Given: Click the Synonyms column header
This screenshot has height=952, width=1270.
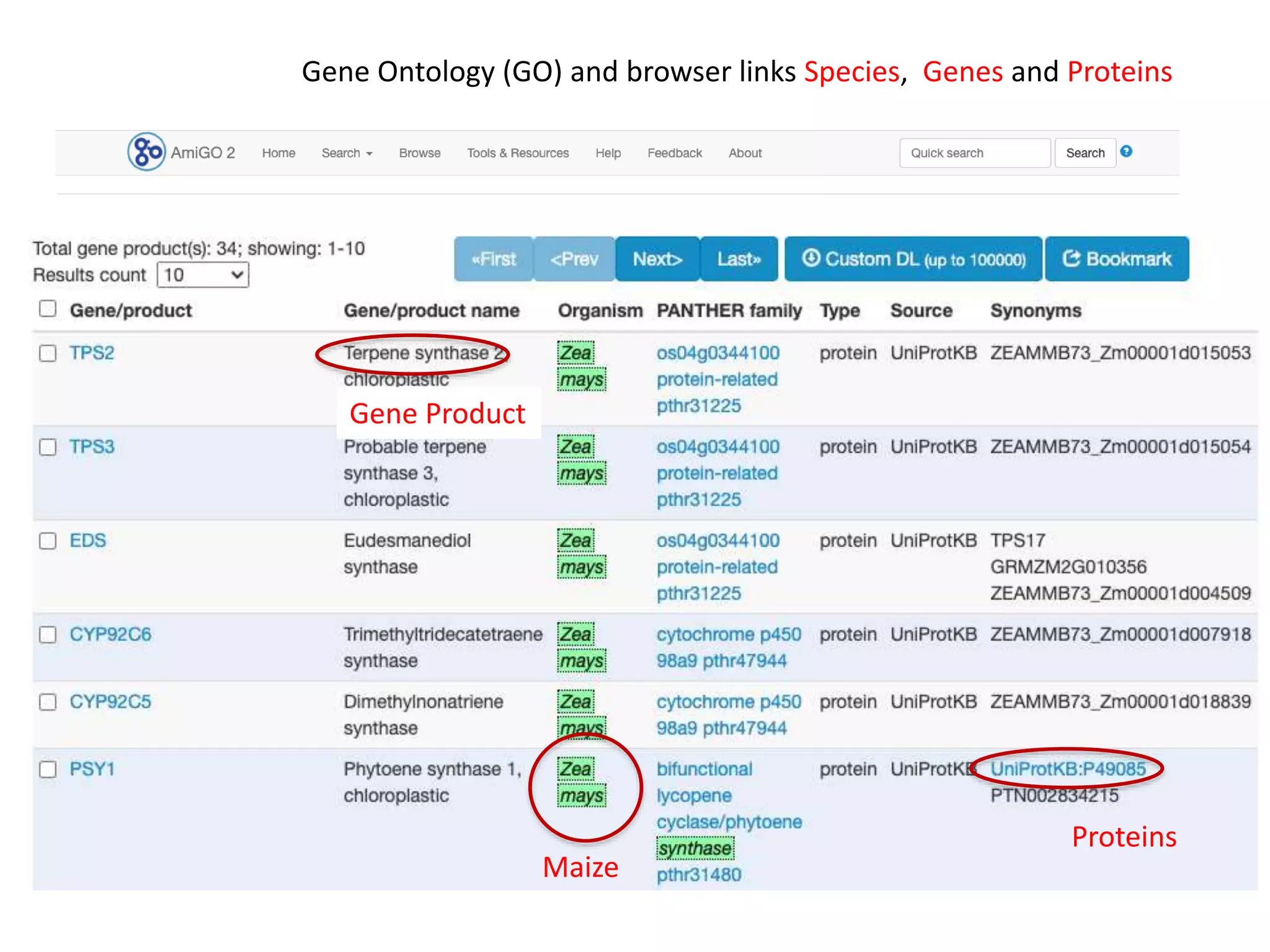Looking at the screenshot, I should (x=1036, y=311).
